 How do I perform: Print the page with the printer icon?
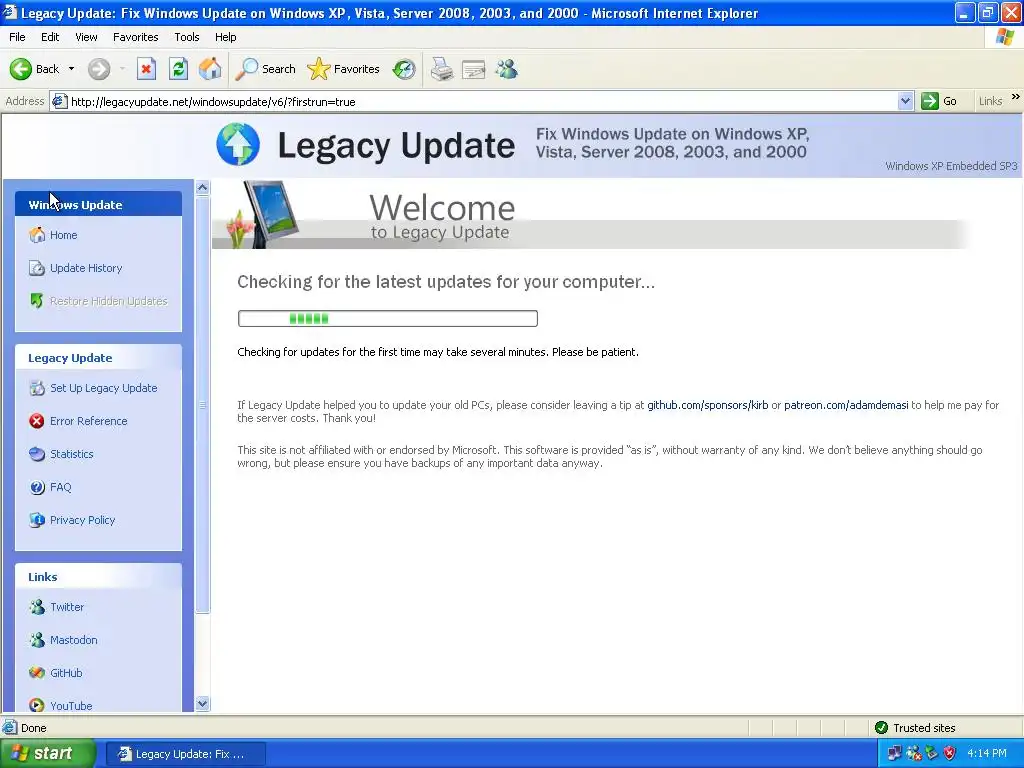pyautogui.click(x=441, y=69)
